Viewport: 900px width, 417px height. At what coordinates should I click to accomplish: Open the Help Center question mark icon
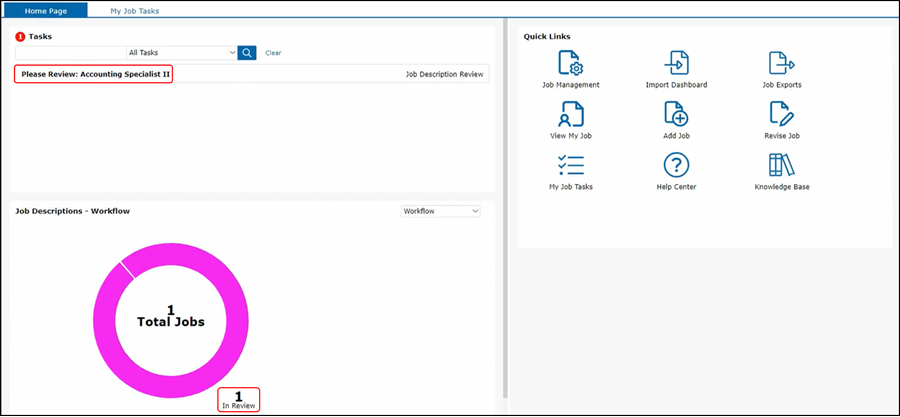tap(676, 165)
